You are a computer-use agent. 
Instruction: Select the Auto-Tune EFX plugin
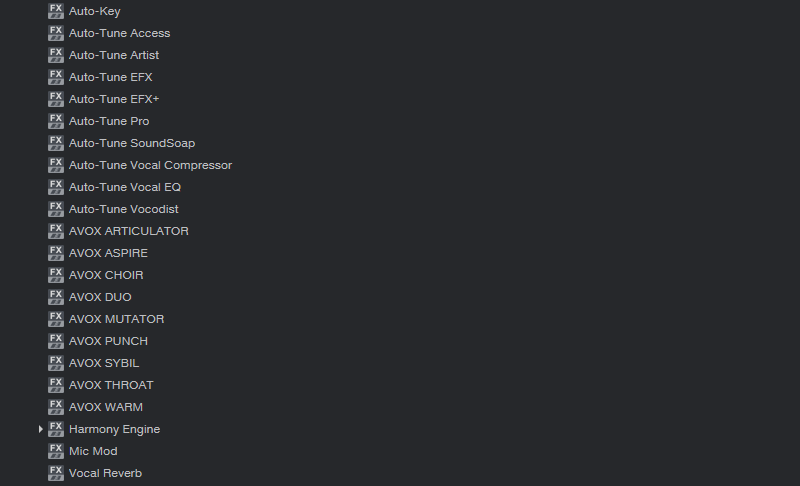tap(111, 77)
